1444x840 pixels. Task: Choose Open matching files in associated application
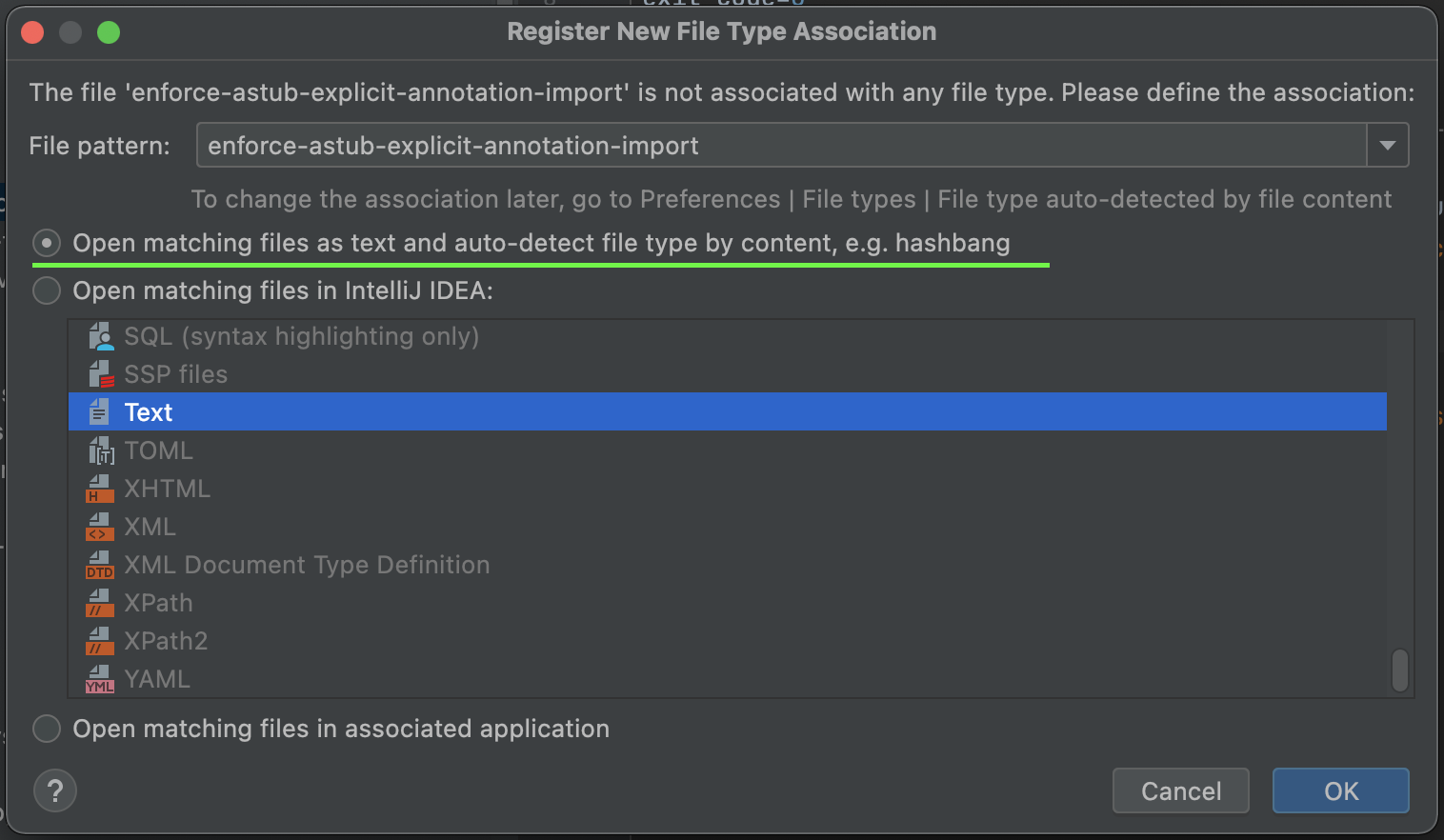[x=46, y=729]
